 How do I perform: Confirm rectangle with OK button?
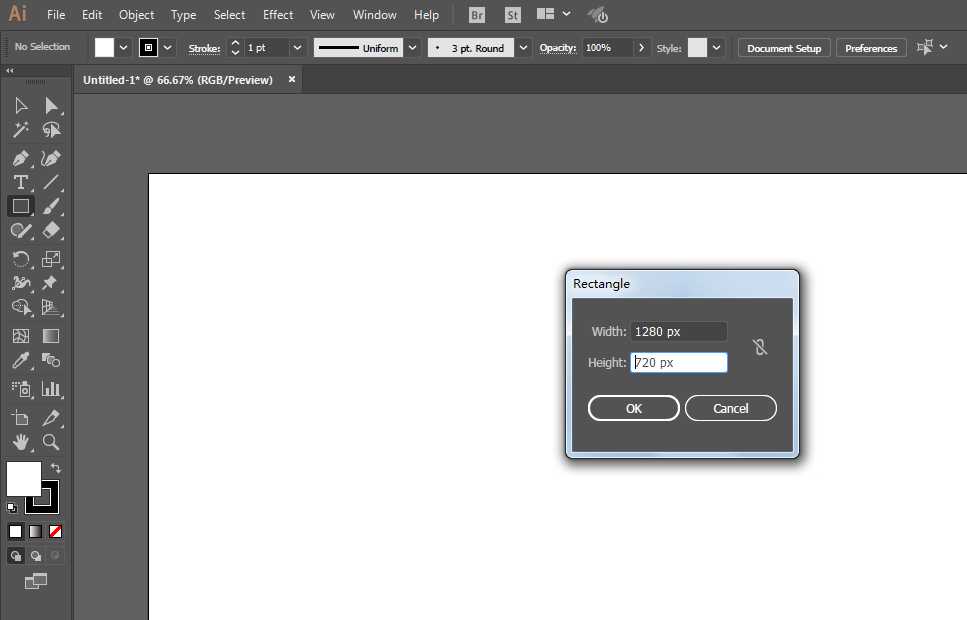pyautogui.click(x=634, y=408)
